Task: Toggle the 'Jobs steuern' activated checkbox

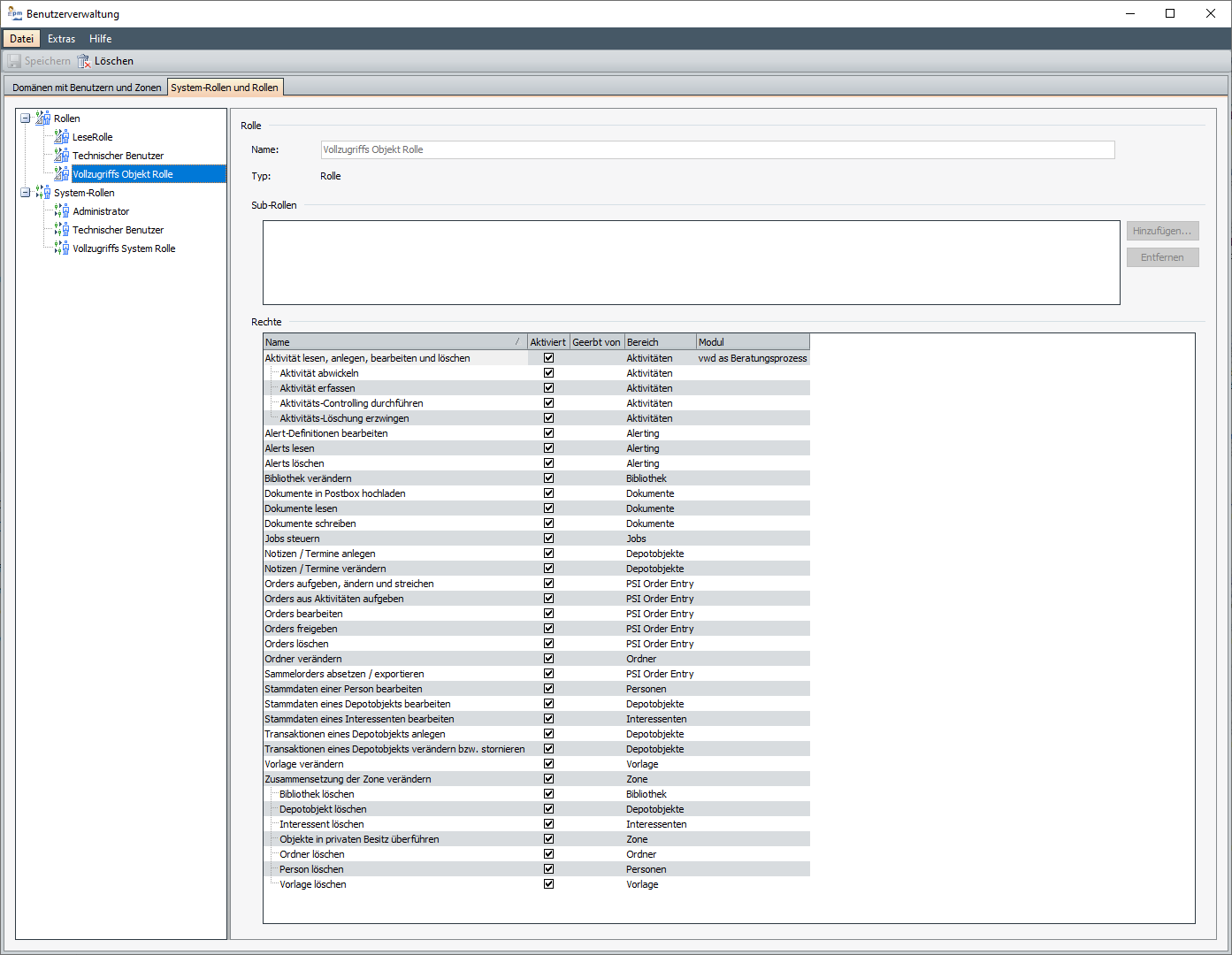Action: (548, 539)
